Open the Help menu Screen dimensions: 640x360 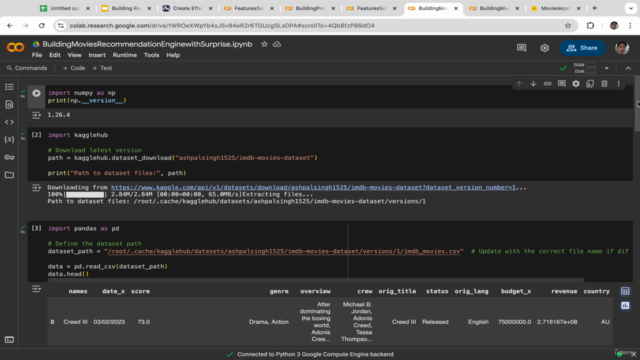click(x=173, y=55)
